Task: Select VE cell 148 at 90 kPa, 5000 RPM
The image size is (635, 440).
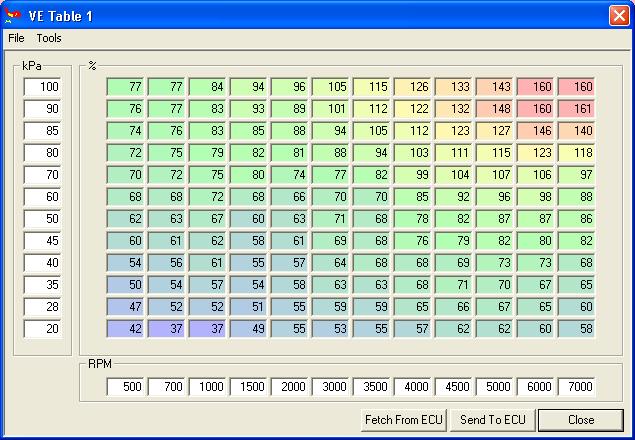Action: (x=494, y=109)
